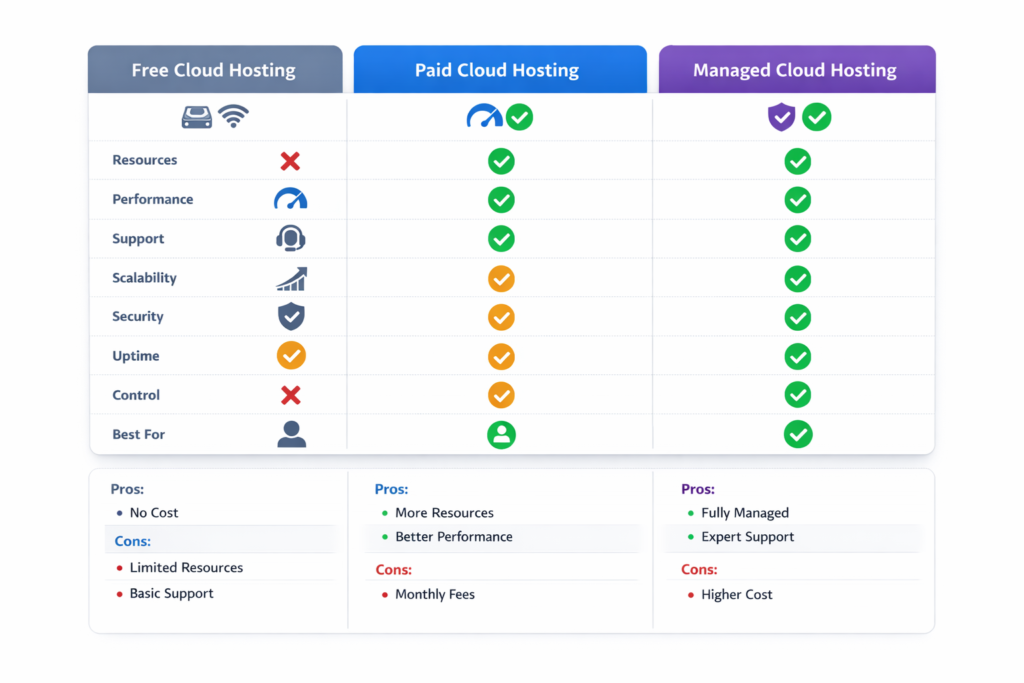Click the headset icon in the Support row
The image size is (1024, 683).
[291, 238]
